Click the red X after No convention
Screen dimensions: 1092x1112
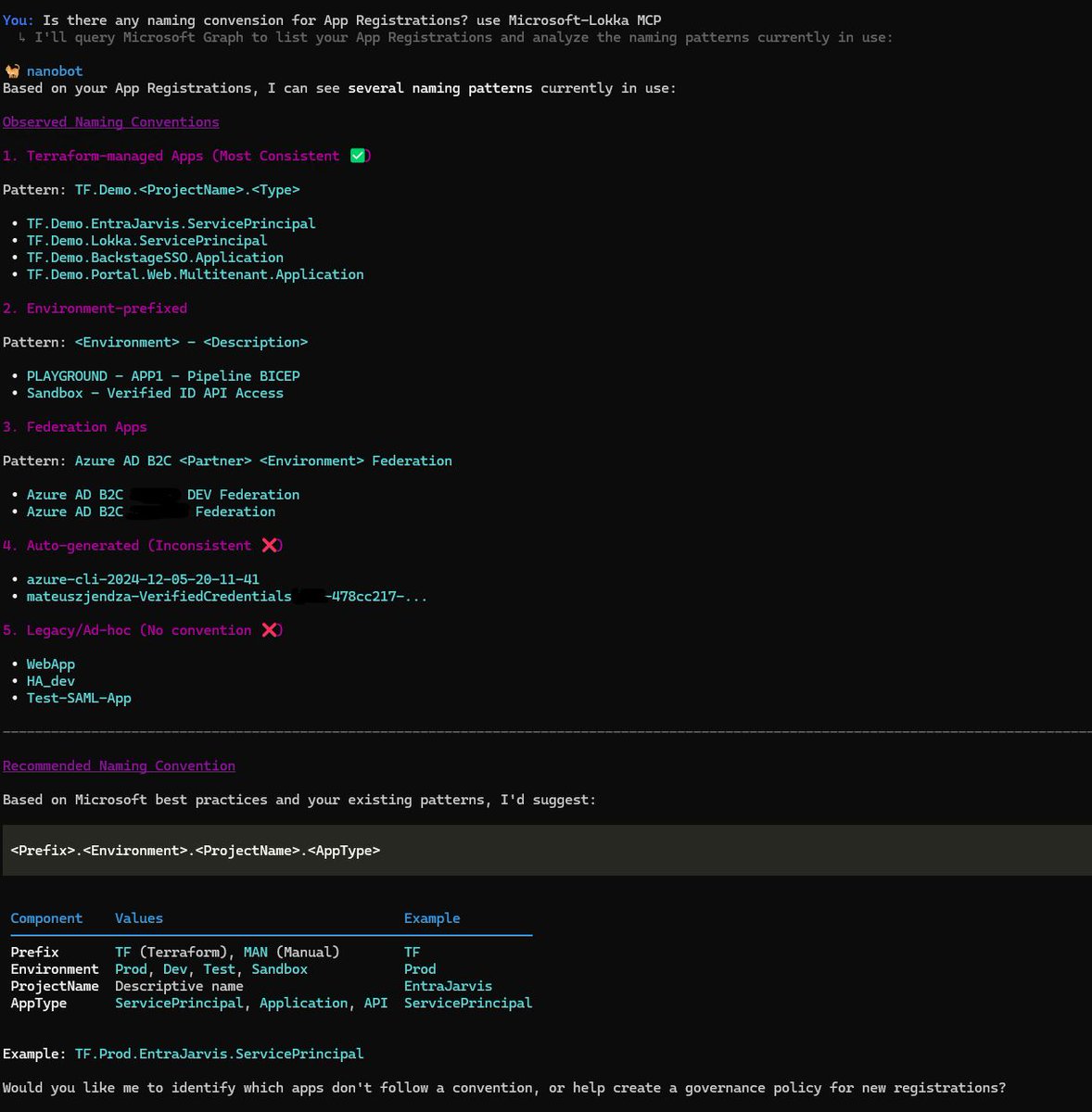coord(270,630)
